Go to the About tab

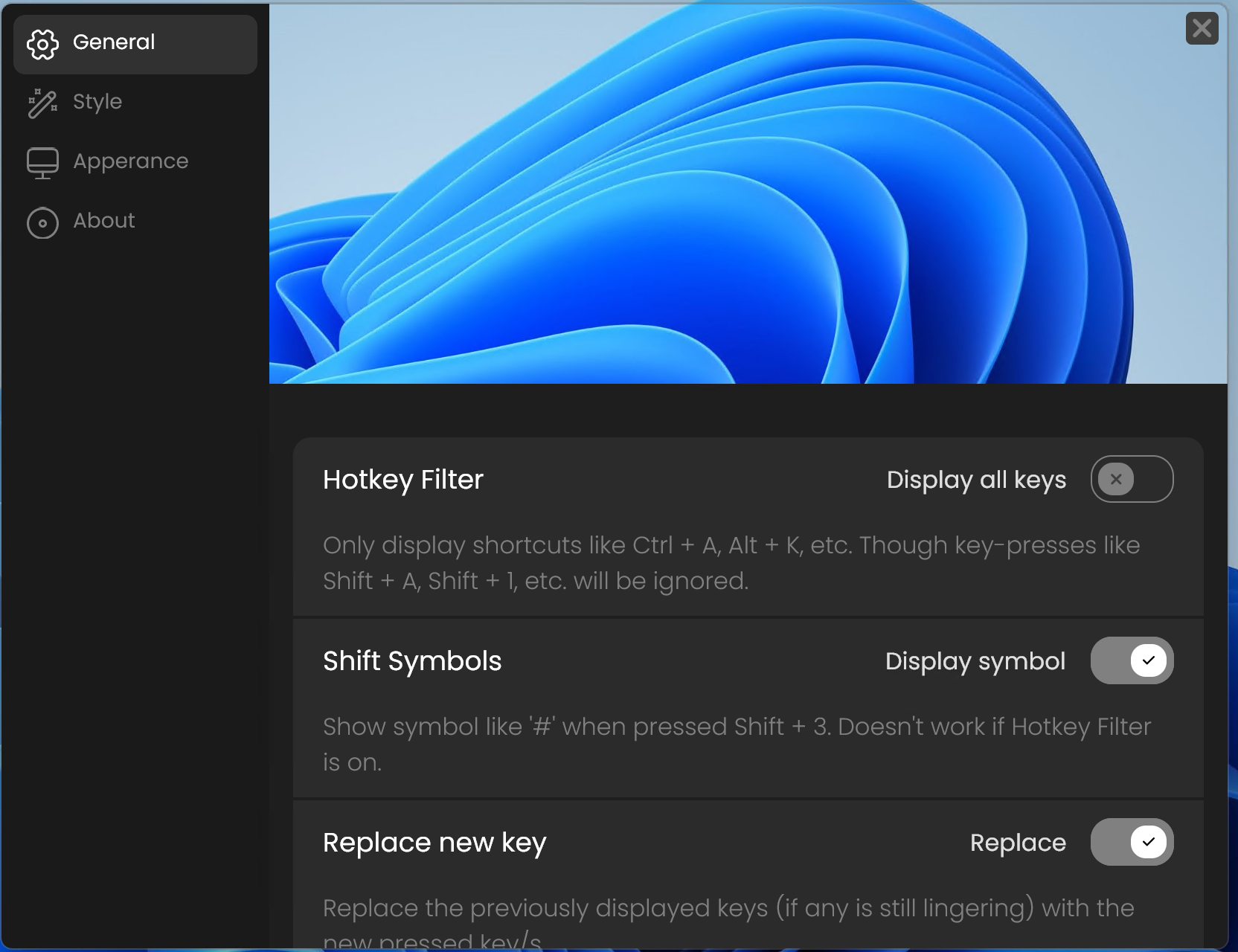click(x=135, y=222)
